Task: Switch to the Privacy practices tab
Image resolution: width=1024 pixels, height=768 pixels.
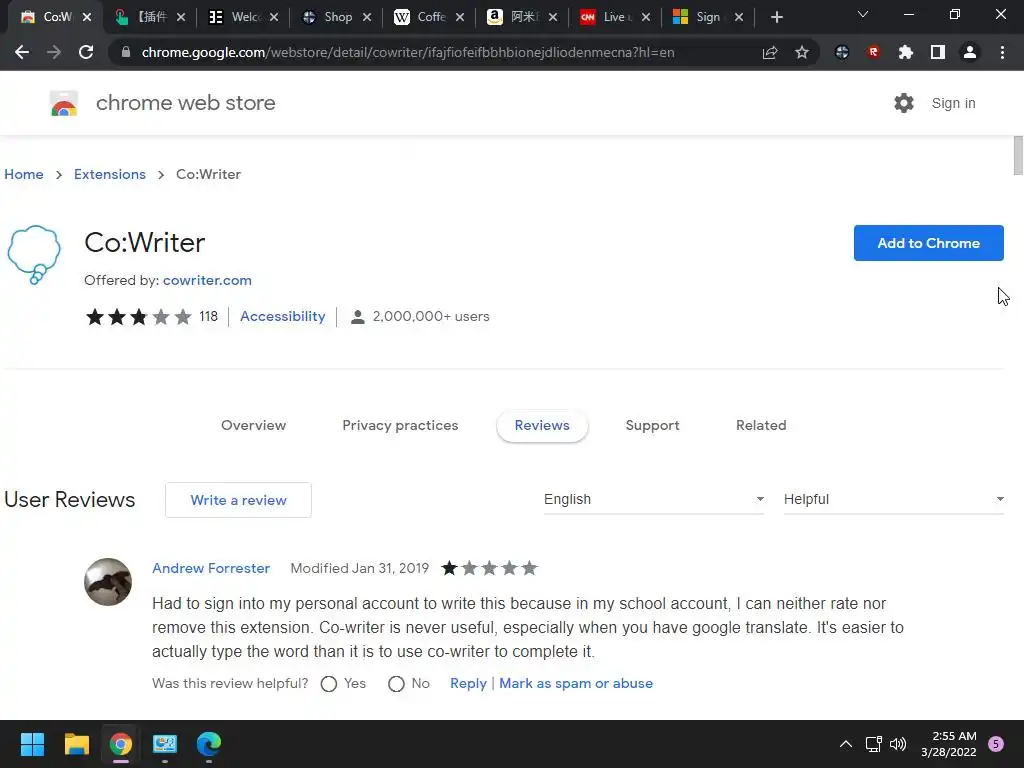Action: [x=400, y=425]
